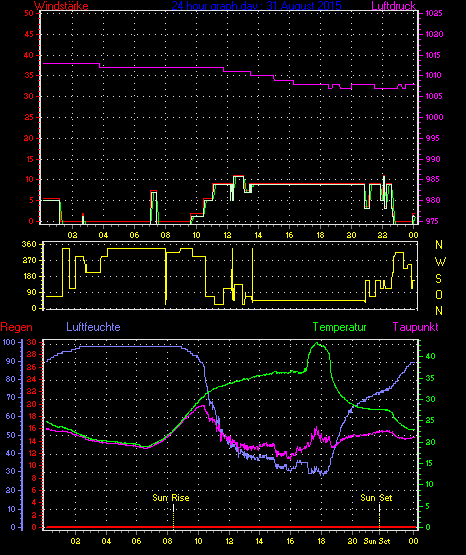
Task: Click the Sun Rise marker text
Action: click(171, 498)
